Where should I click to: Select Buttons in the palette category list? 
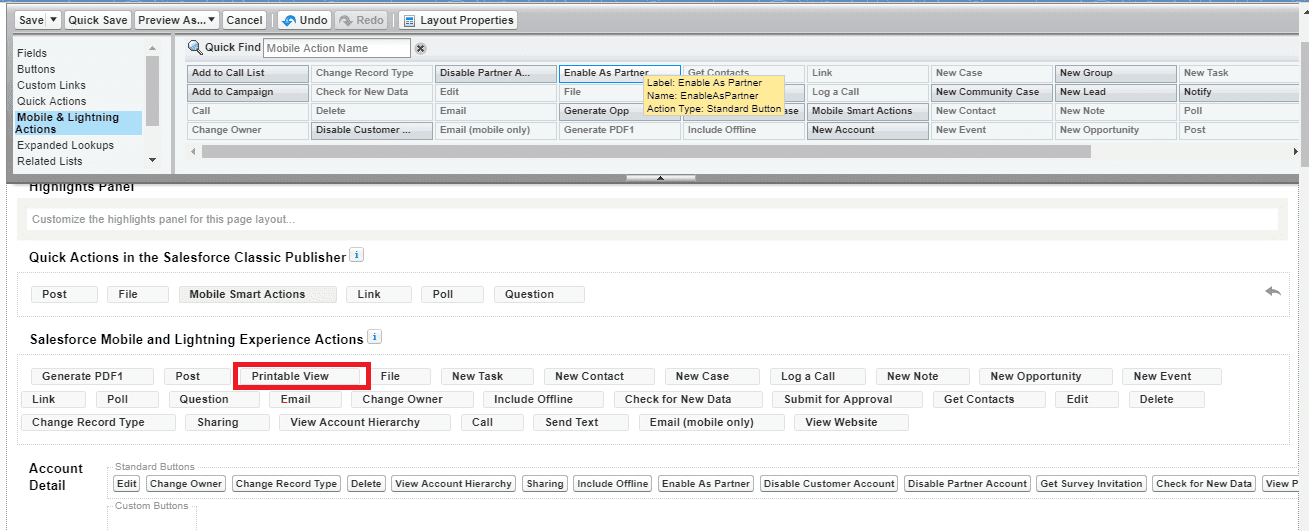pyautogui.click(x=36, y=69)
